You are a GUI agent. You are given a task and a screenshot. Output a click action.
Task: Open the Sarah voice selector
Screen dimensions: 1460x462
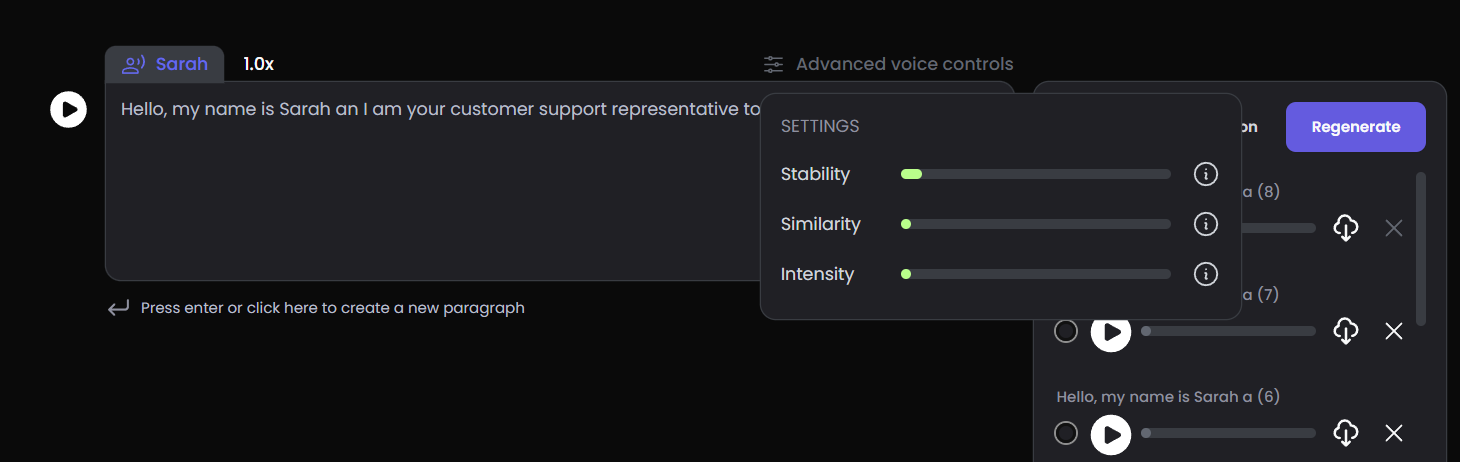pyautogui.click(x=165, y=64)
